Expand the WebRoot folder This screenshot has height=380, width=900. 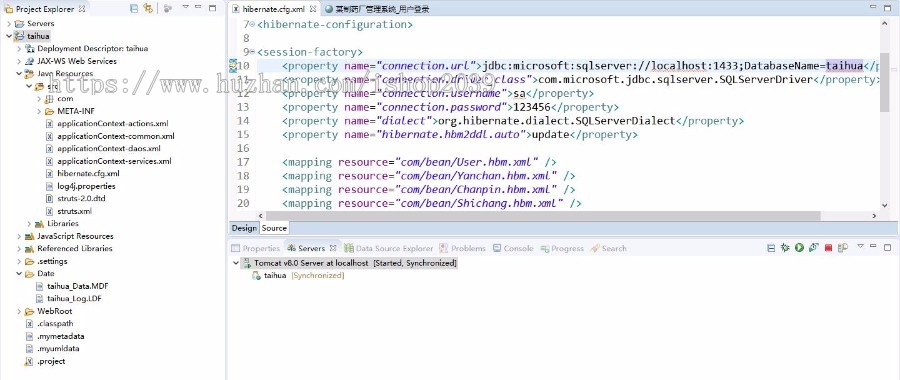[19, 311]
